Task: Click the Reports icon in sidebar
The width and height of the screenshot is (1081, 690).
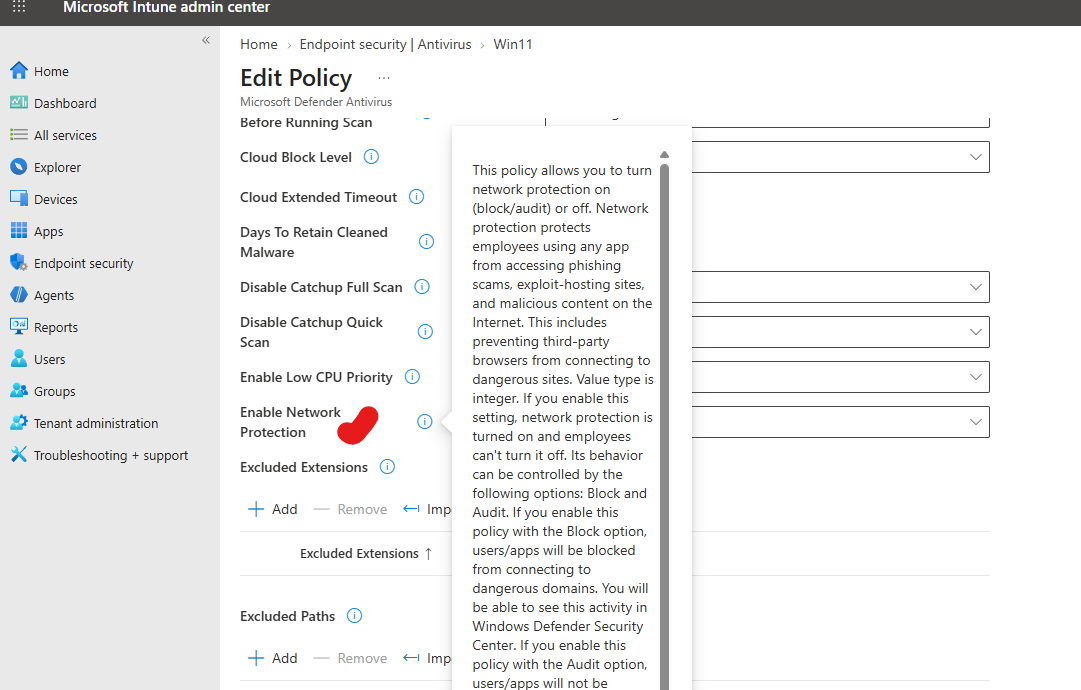Action: (x=19, y=326)
